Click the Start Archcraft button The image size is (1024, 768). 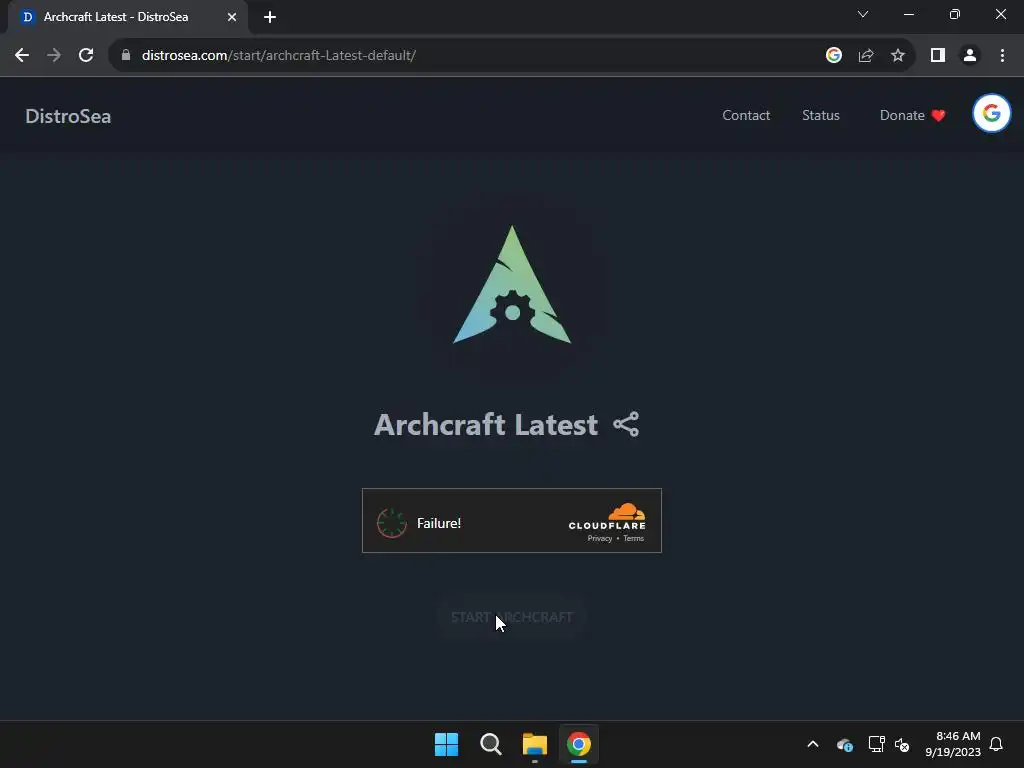tap(511, 617)
